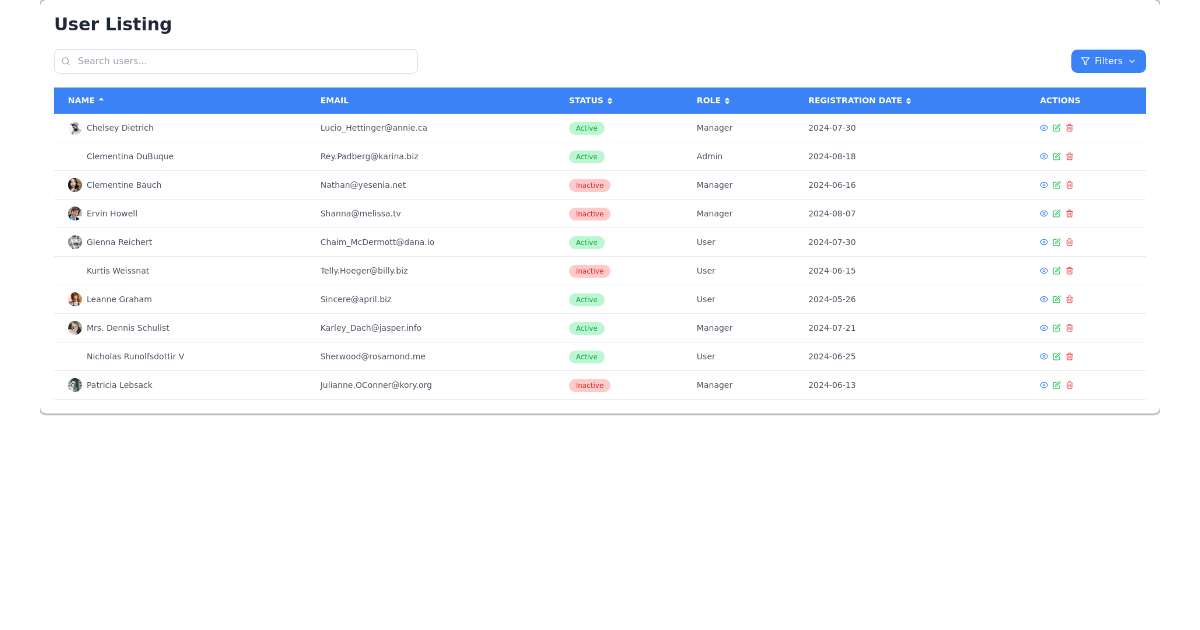Click the funnel icon on the Filters button
Screen dimensions: 1200x630
tap(1084, 61)
